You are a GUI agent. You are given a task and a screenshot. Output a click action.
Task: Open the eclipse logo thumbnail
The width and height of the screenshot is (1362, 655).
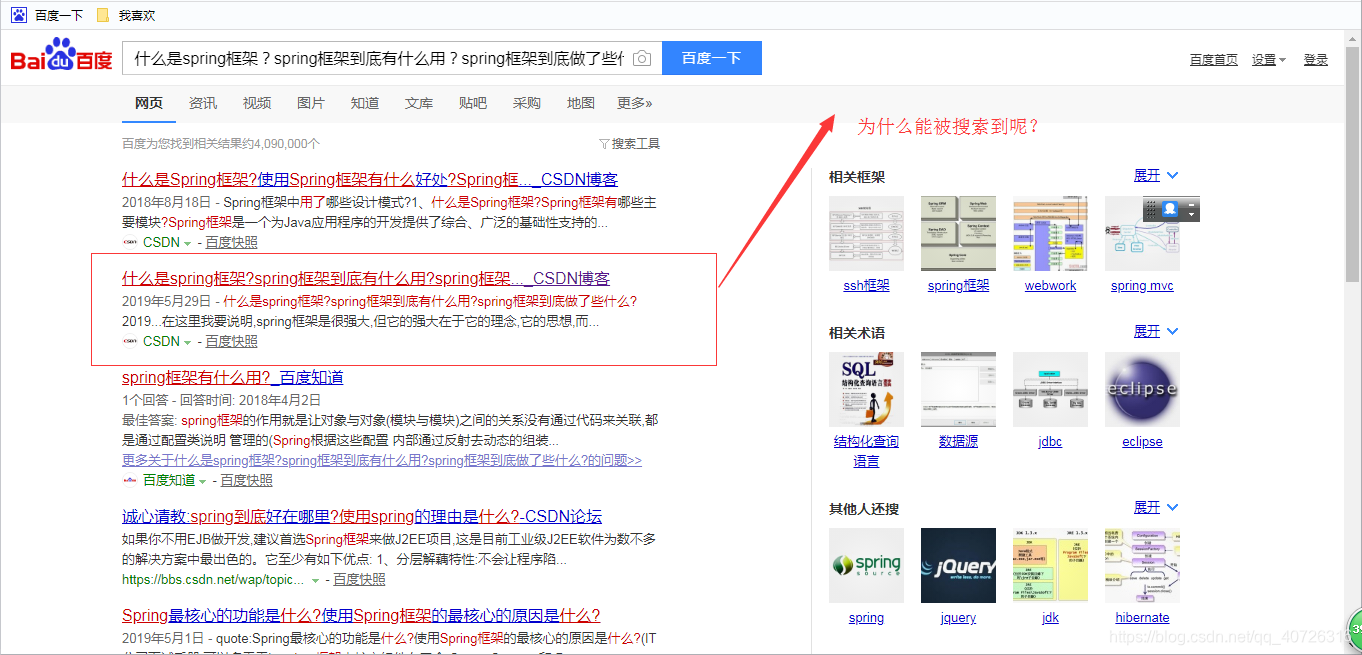1142,389
